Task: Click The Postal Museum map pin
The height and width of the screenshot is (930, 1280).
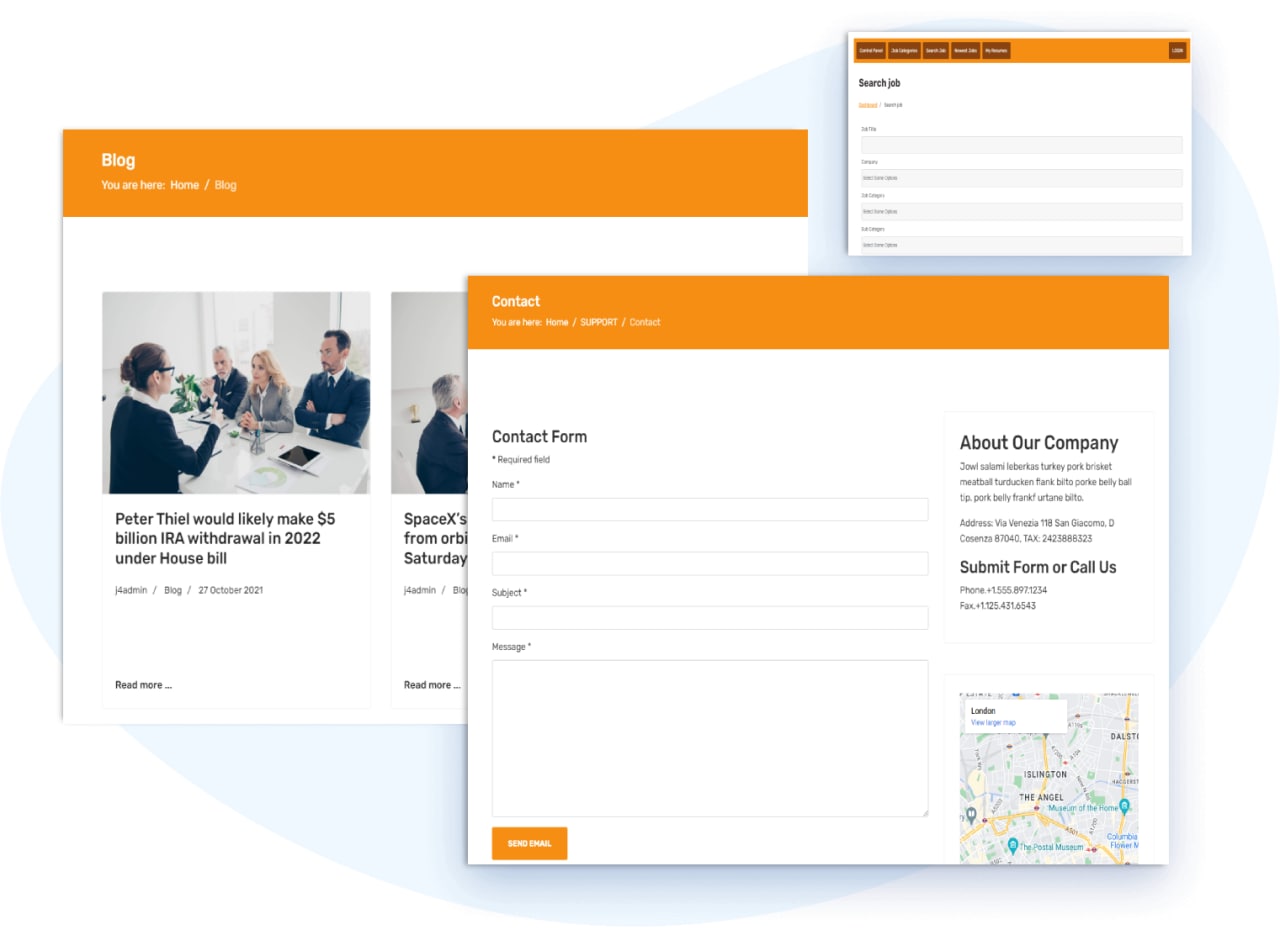Action: (x=1012, y=846)
